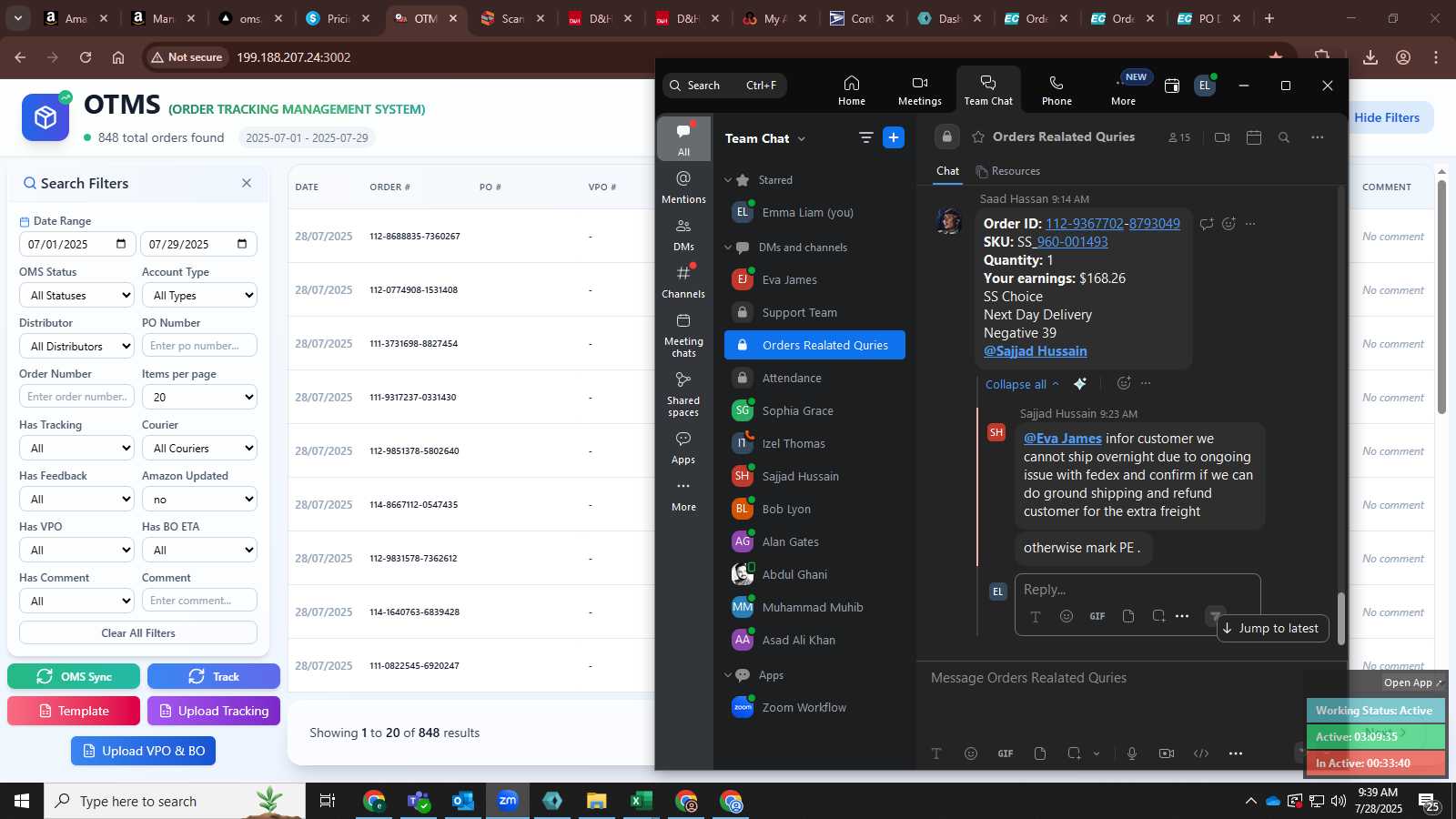Click the Template button
Screen dimensions: 1456x819
(74, 711)
